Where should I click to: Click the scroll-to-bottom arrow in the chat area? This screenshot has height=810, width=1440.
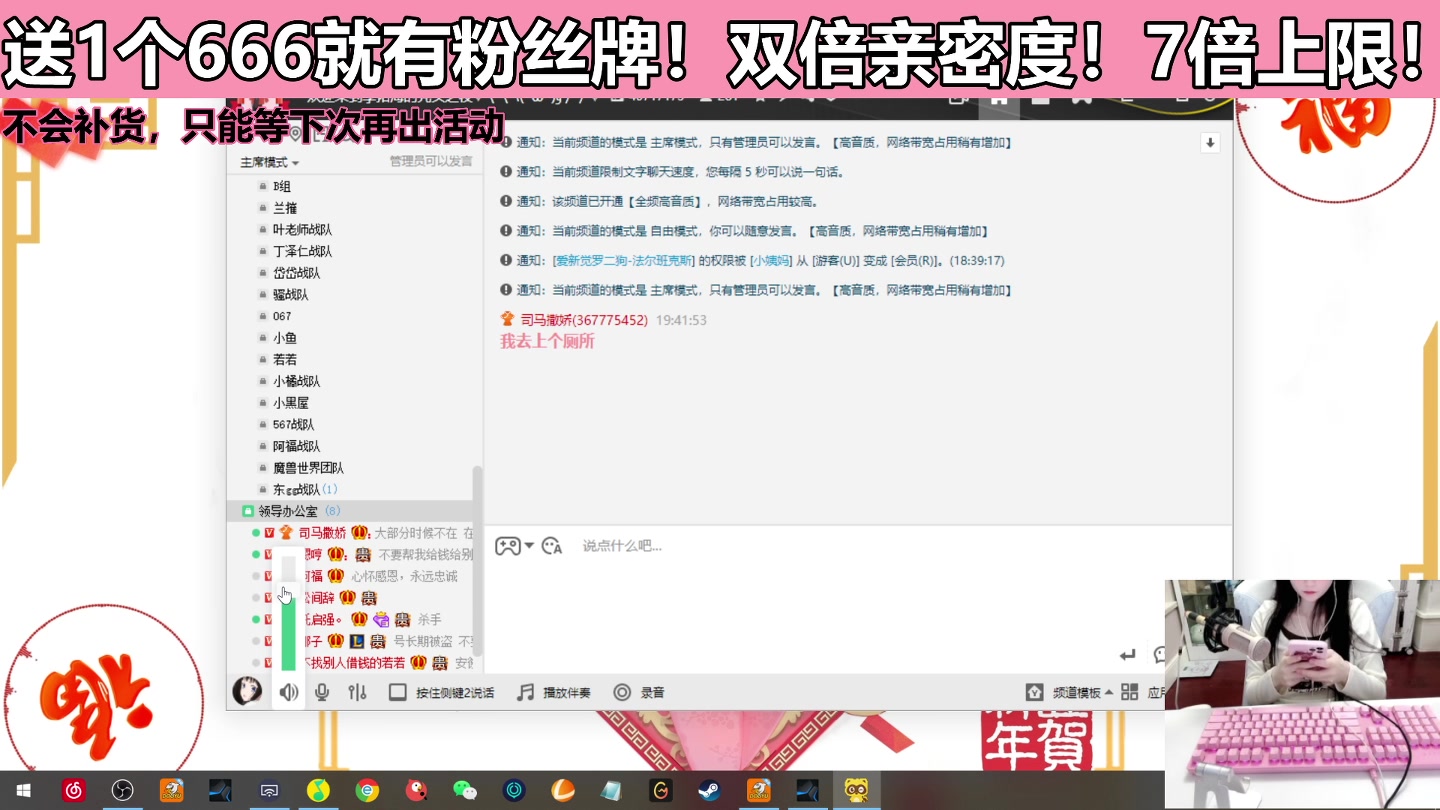(1210, 142)
